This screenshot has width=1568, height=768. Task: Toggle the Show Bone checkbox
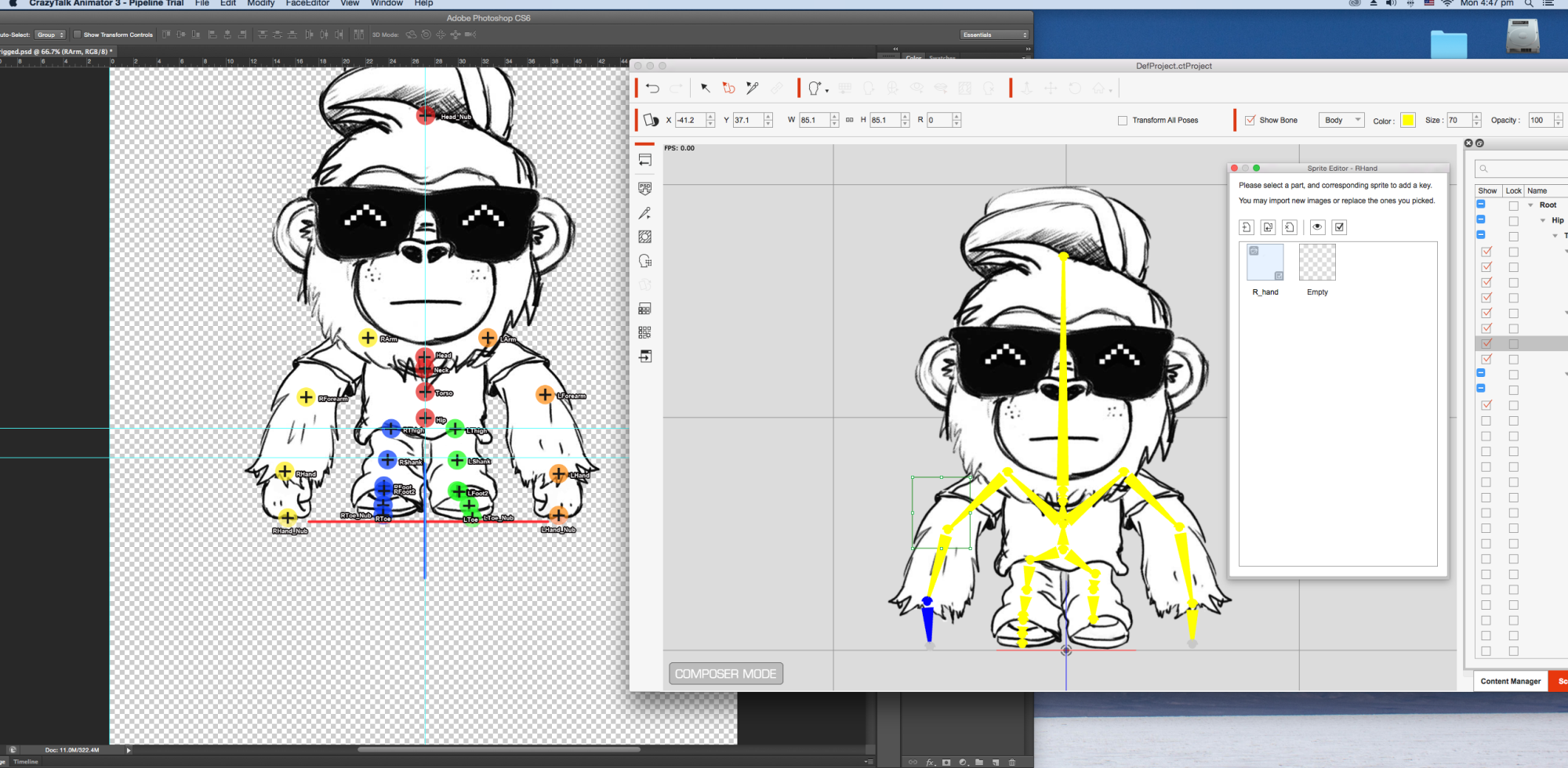pyautogui.click(x=1250, y=121)
